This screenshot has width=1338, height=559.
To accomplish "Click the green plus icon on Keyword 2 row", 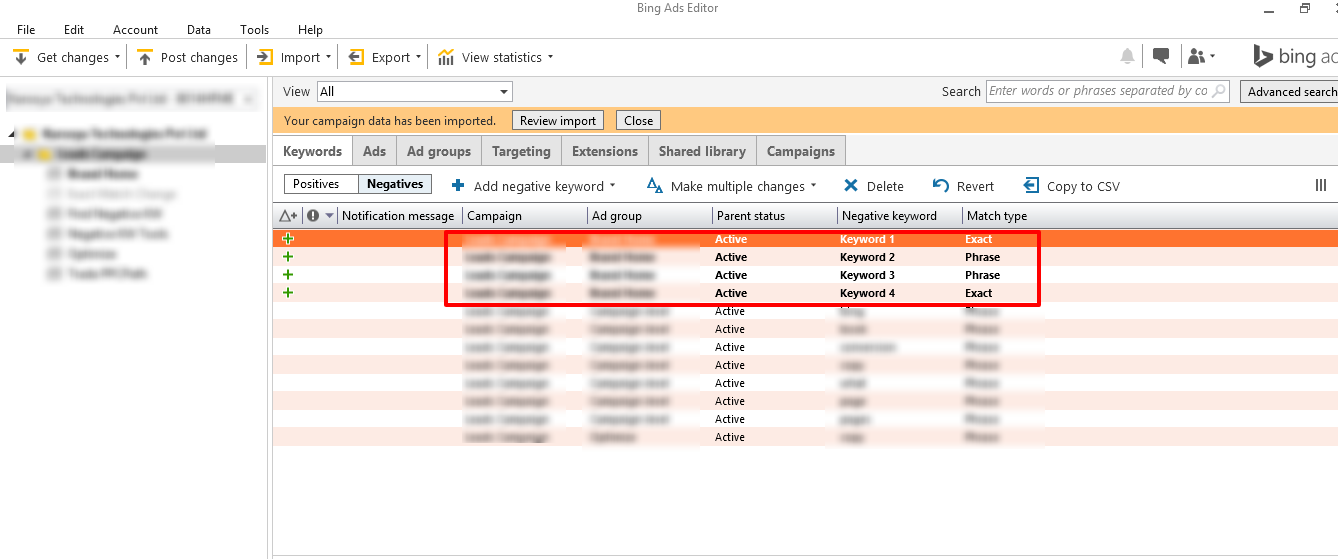I will pos(288,257).
